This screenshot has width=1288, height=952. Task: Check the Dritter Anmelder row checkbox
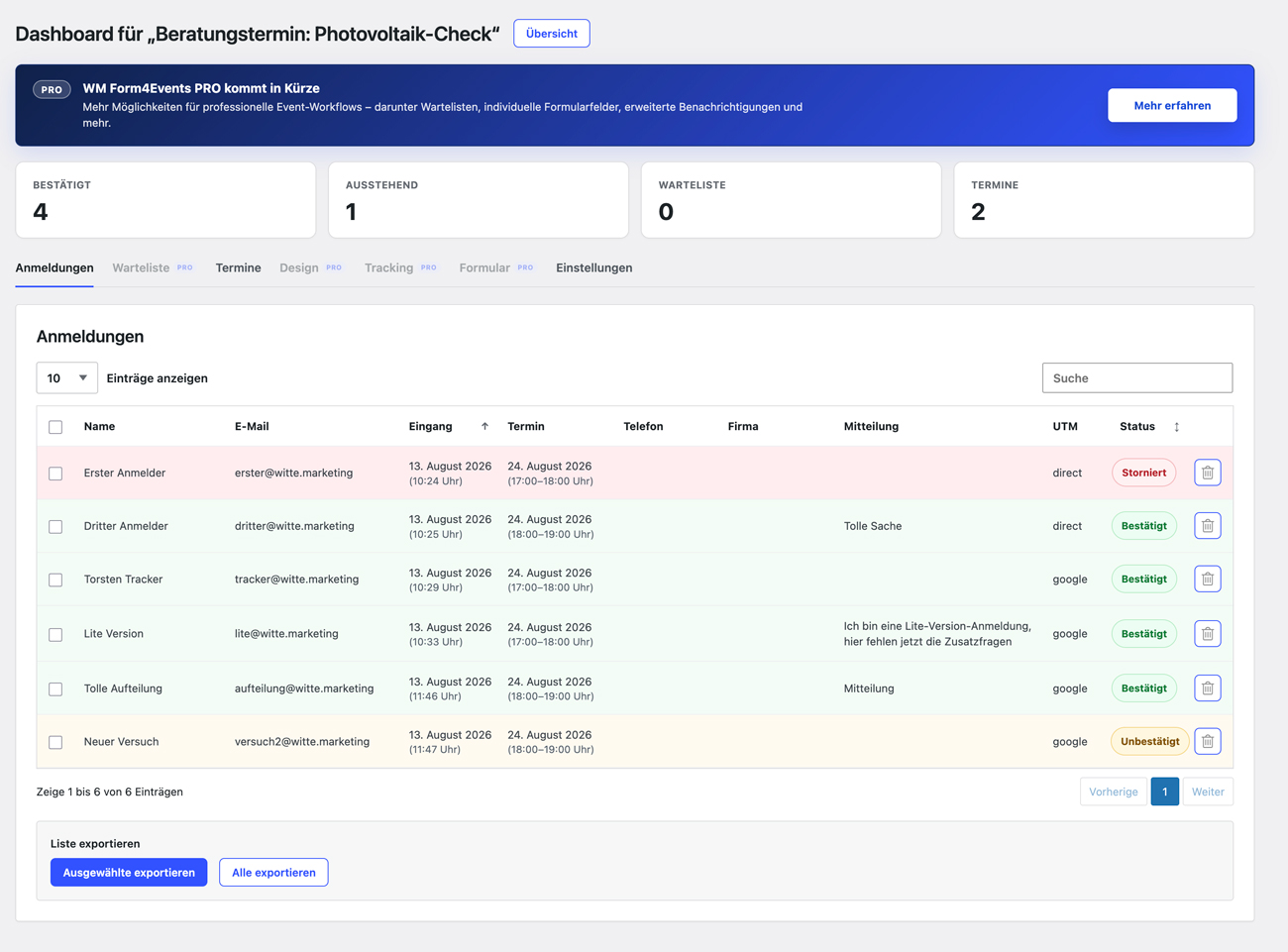55,527
